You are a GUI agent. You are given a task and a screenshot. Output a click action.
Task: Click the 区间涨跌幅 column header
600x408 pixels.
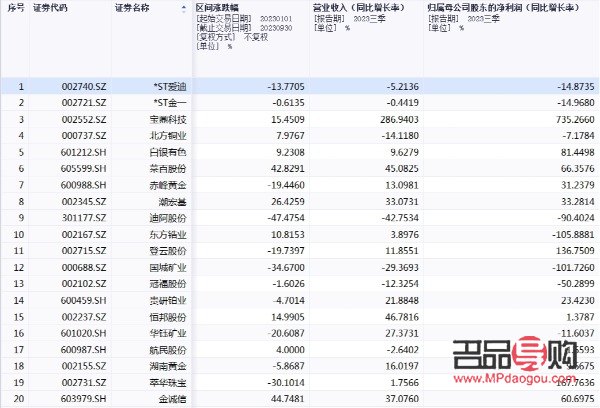point(217,8)
